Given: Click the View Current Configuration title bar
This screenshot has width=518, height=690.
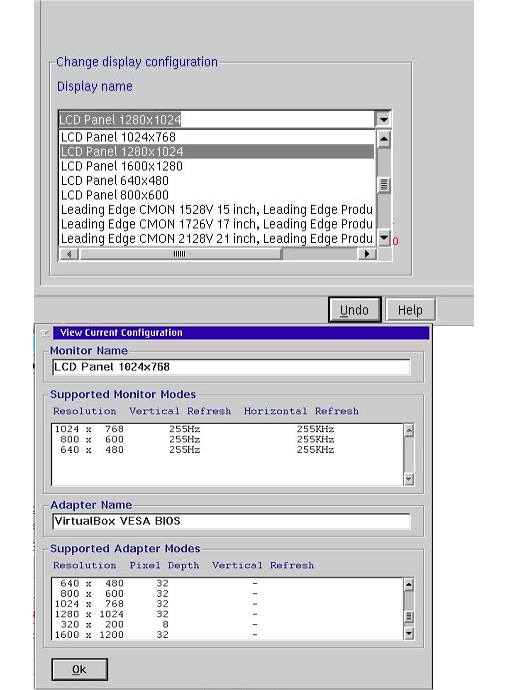Looking at the screenshot, I should [241, 333].
